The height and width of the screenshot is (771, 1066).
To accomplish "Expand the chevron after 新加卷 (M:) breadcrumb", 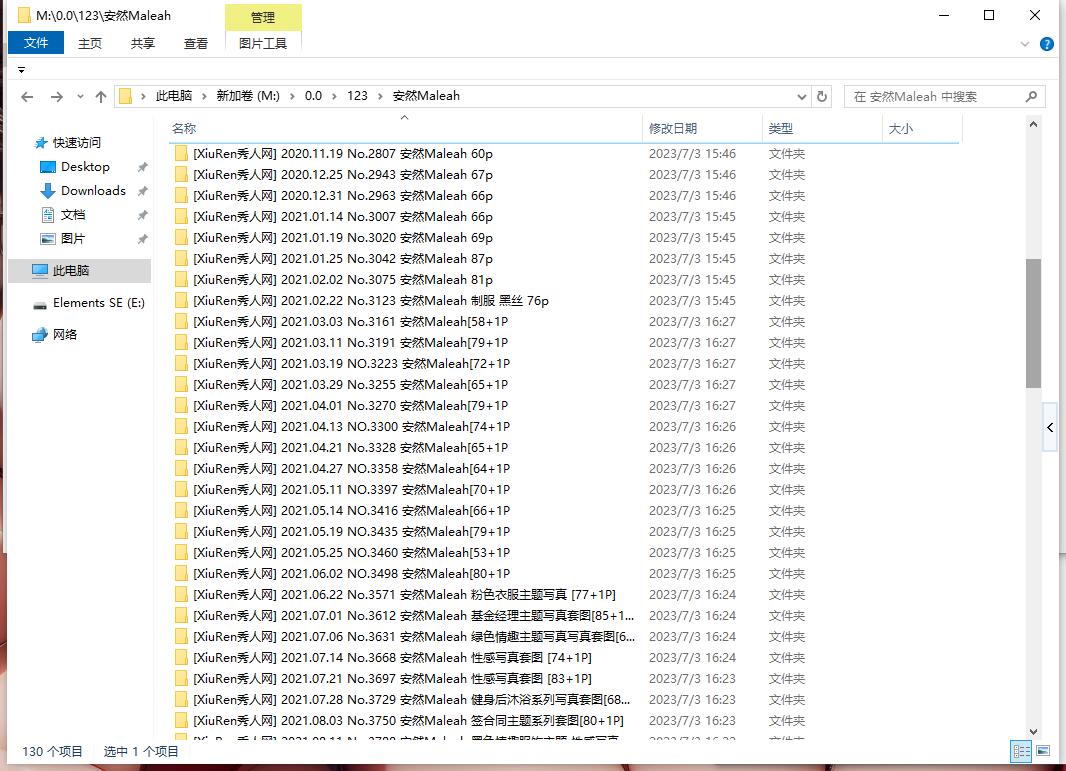I will point(292,97).
